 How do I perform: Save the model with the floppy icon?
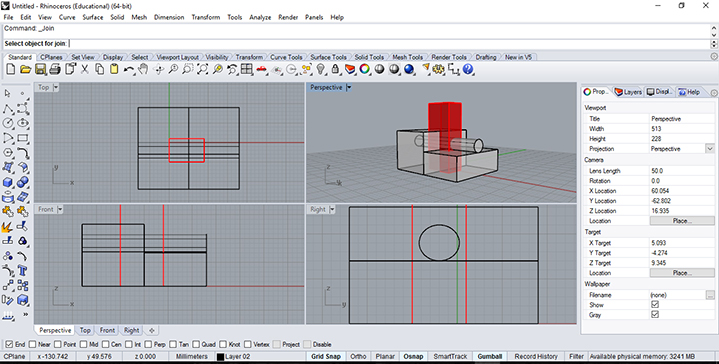[40, 69]
